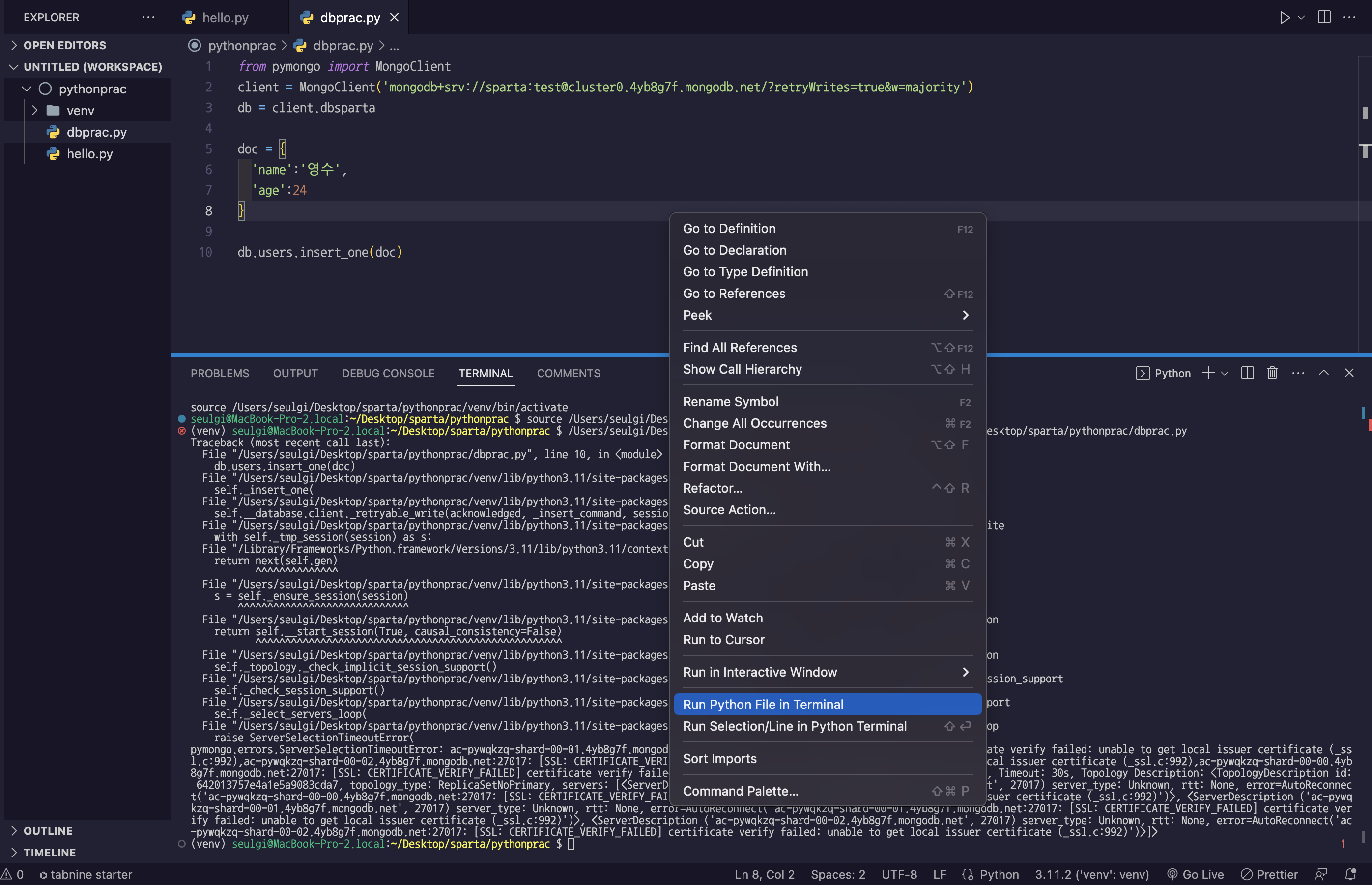The image size is (1372, 885).
Task: Select Find All References
Action: pos(828,348)
